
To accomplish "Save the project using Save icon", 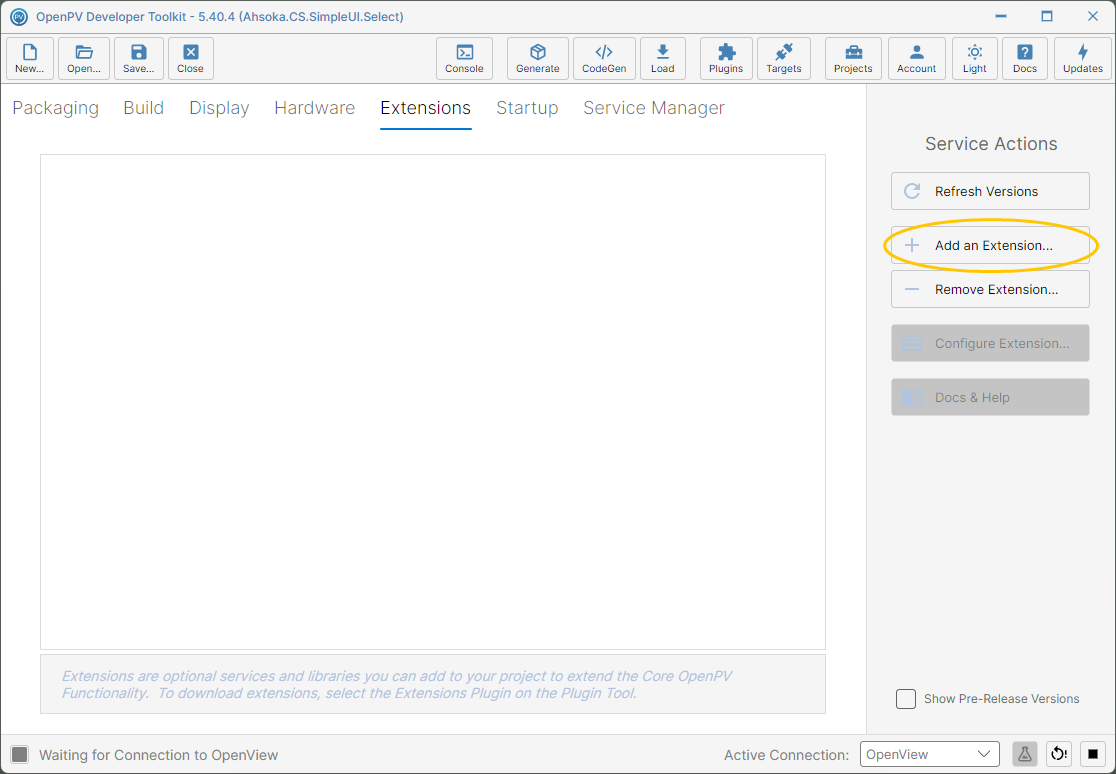I will click(139, 58).
